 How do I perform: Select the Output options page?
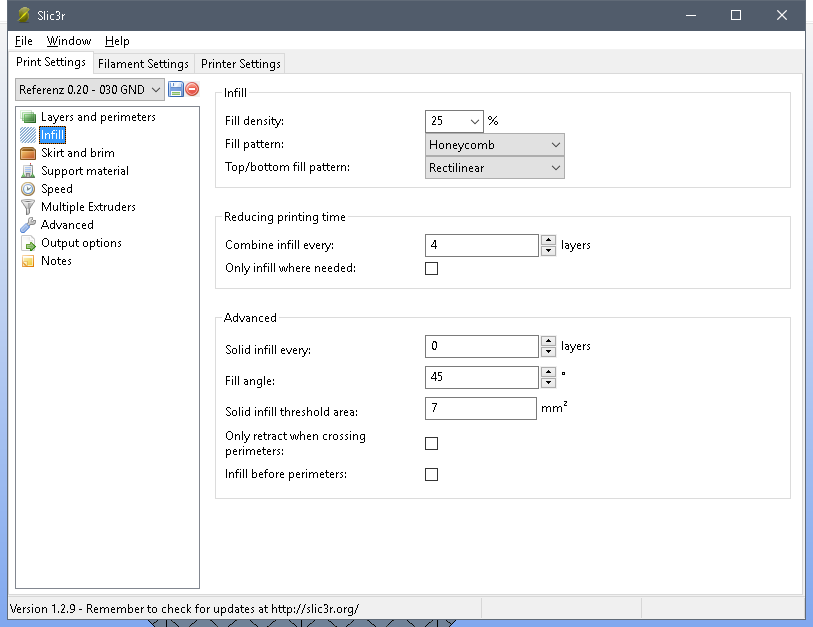point(81,243)
